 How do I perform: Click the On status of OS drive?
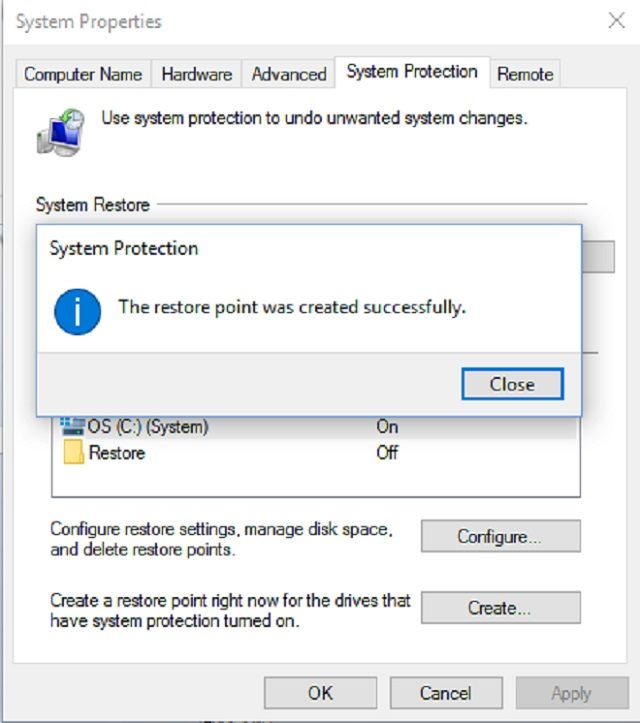tap(387, 427)
